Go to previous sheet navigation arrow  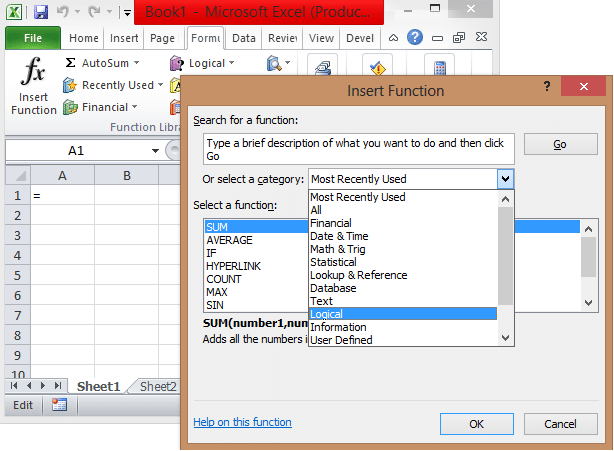(29, 386)
